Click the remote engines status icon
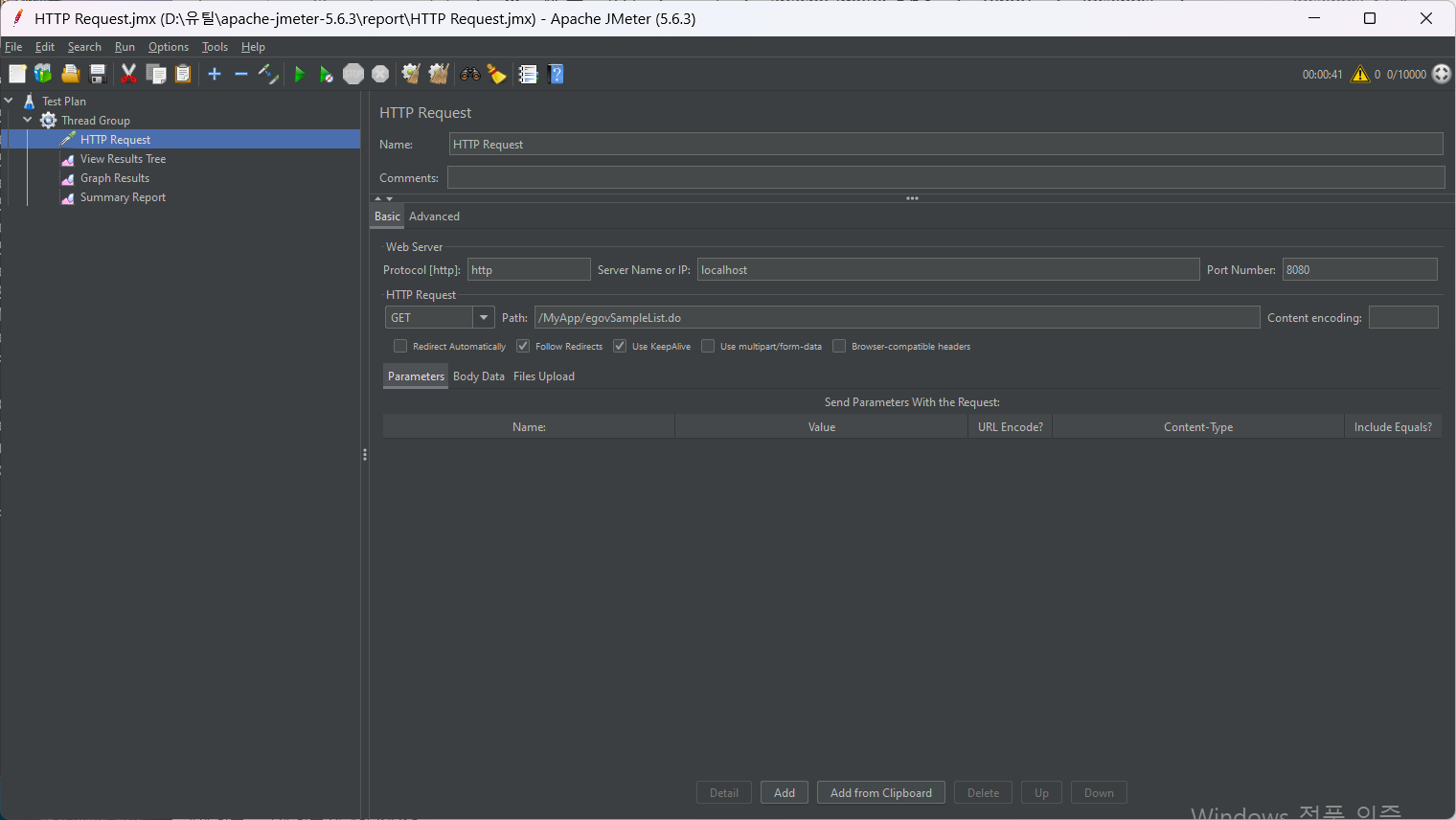1456x820 pixels. [1442, 74]
